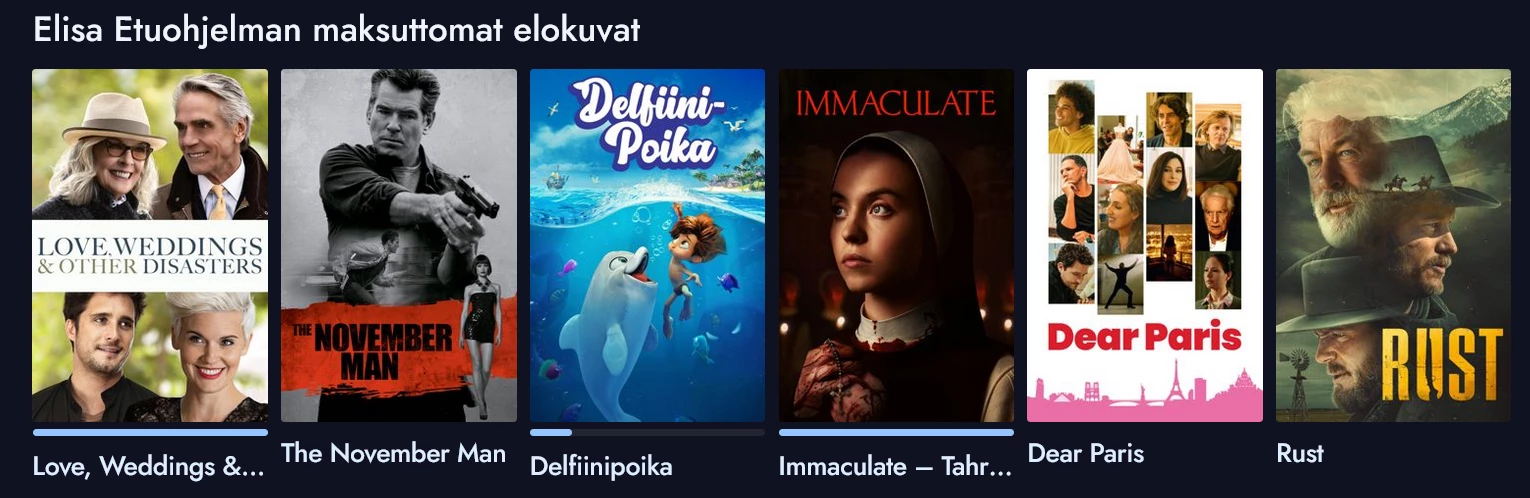Viewport: 1530px width, 498px height.
Task: Click the 'Rust' title below poster
Action: (x=1300, y=453)
